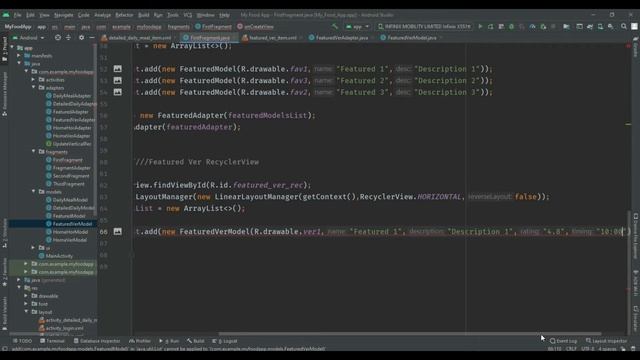Collapse the fragments package arrow
The width and height of the screenshot is (640, 360).
(x=33, y=151)
